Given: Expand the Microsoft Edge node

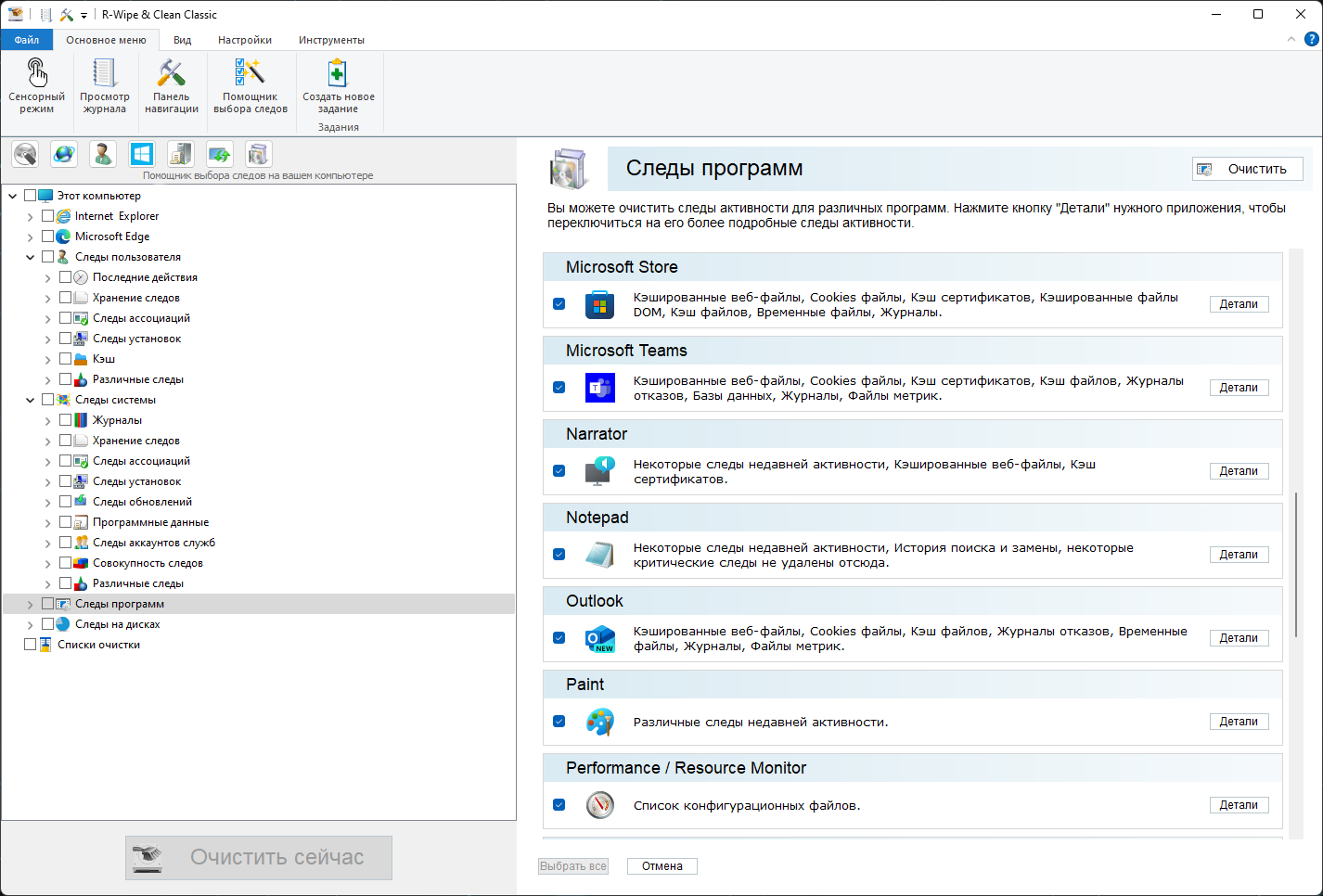Looking at the screenshot, I should [30, 237].
